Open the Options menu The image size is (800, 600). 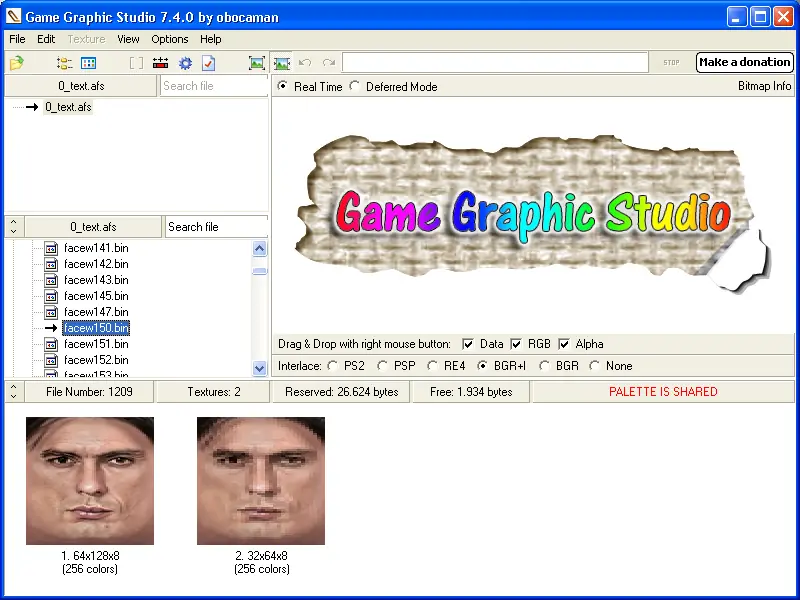pyautogui.click(x=169, y=39)
